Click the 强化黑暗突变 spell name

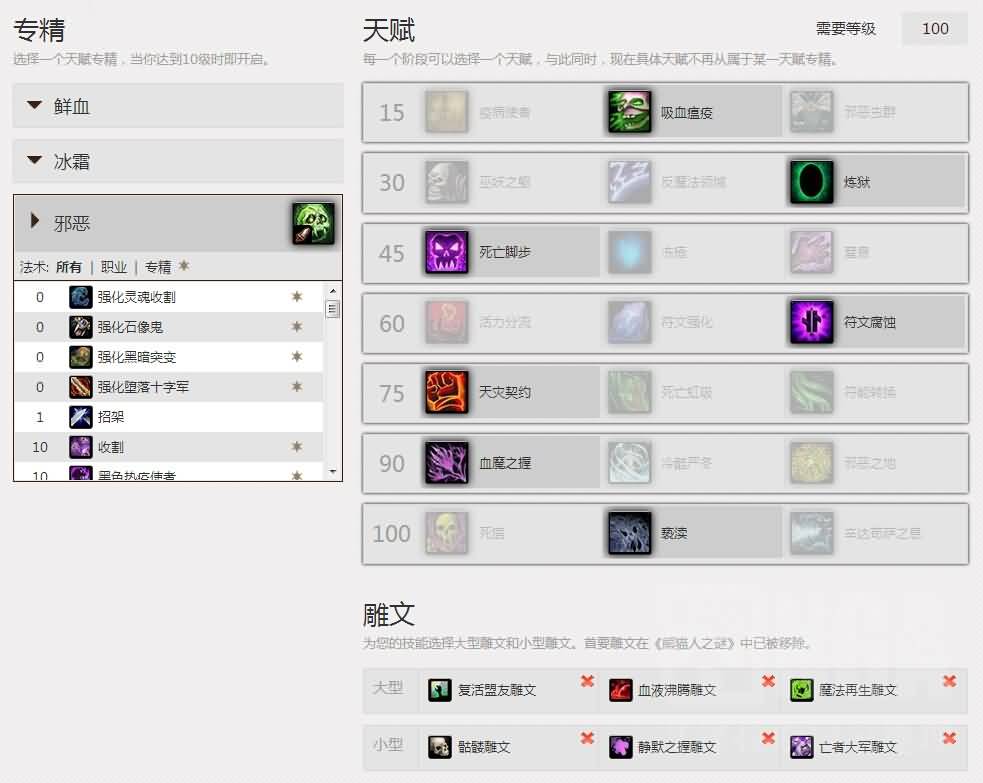(137, 357)
